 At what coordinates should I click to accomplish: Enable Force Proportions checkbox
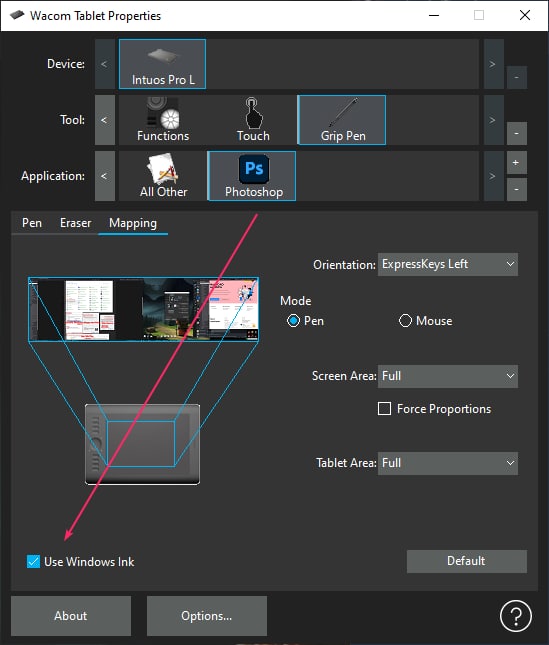coord(385,408)
